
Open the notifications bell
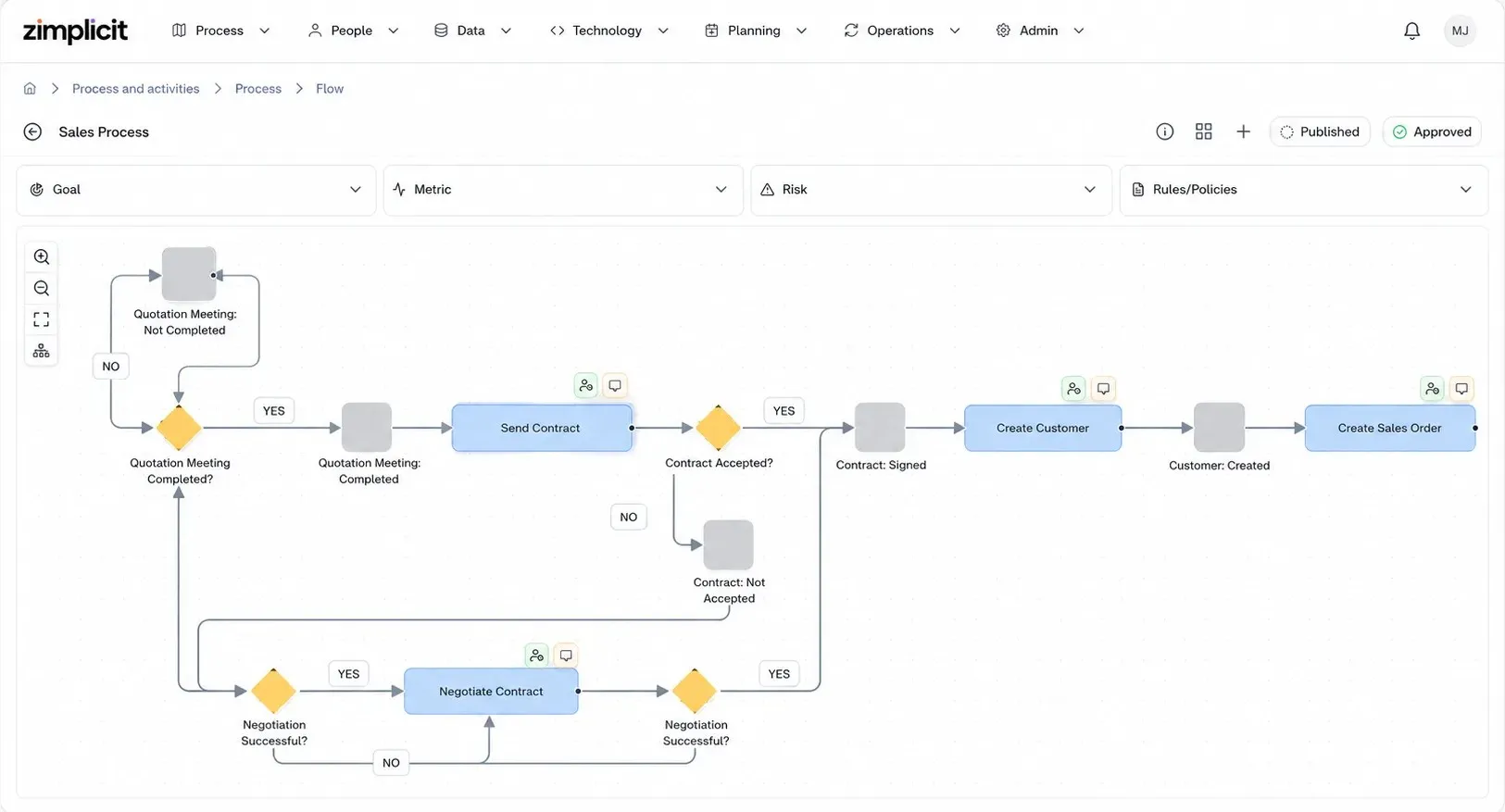[1411, 31]
